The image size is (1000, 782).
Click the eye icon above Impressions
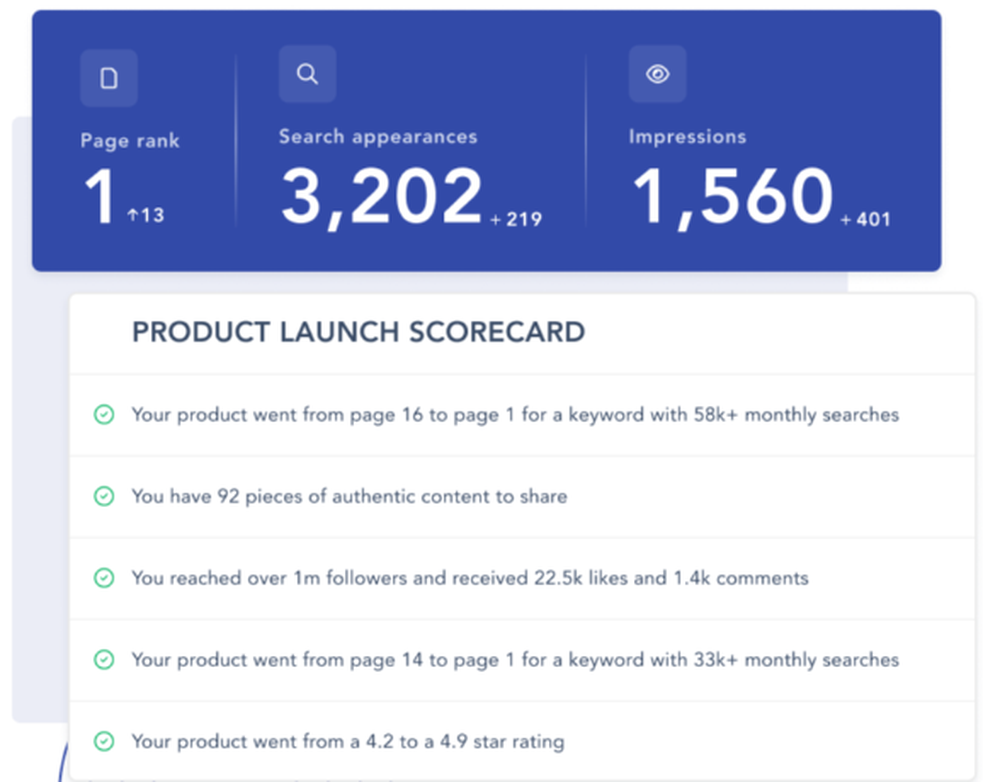tap(657, 74)
